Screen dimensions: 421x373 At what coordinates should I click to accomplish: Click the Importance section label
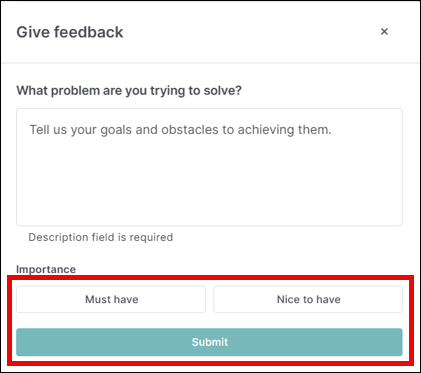click(46, 269)
